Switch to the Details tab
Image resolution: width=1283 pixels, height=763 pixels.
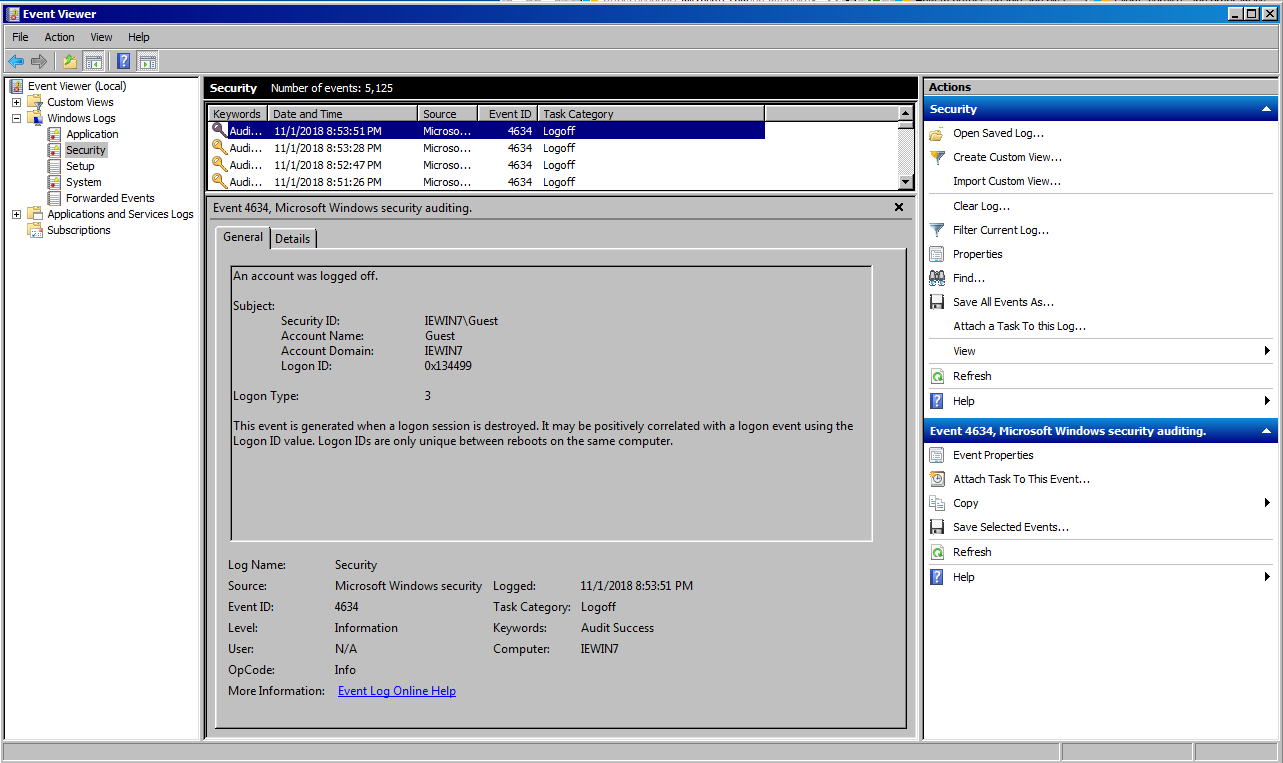point(293,238)
